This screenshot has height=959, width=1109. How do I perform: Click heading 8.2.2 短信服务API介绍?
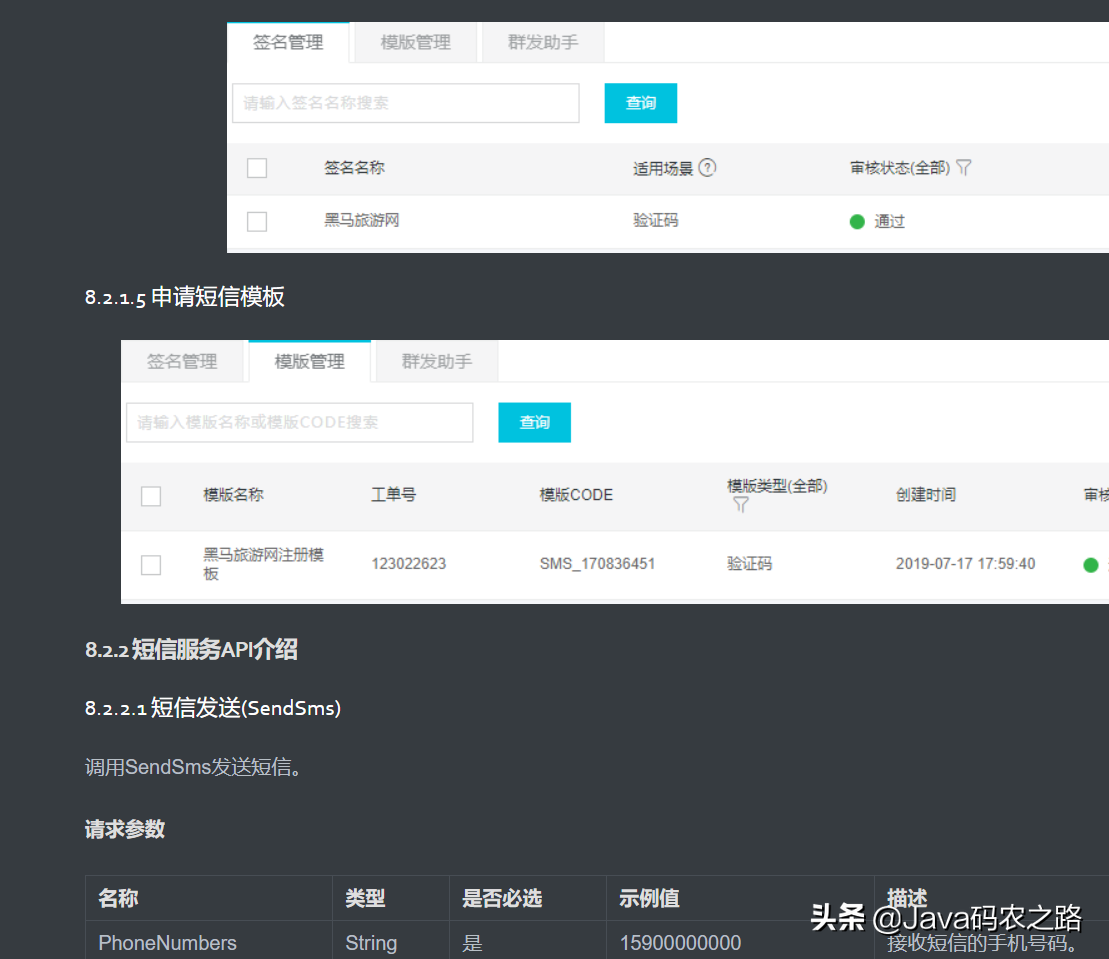191,649
